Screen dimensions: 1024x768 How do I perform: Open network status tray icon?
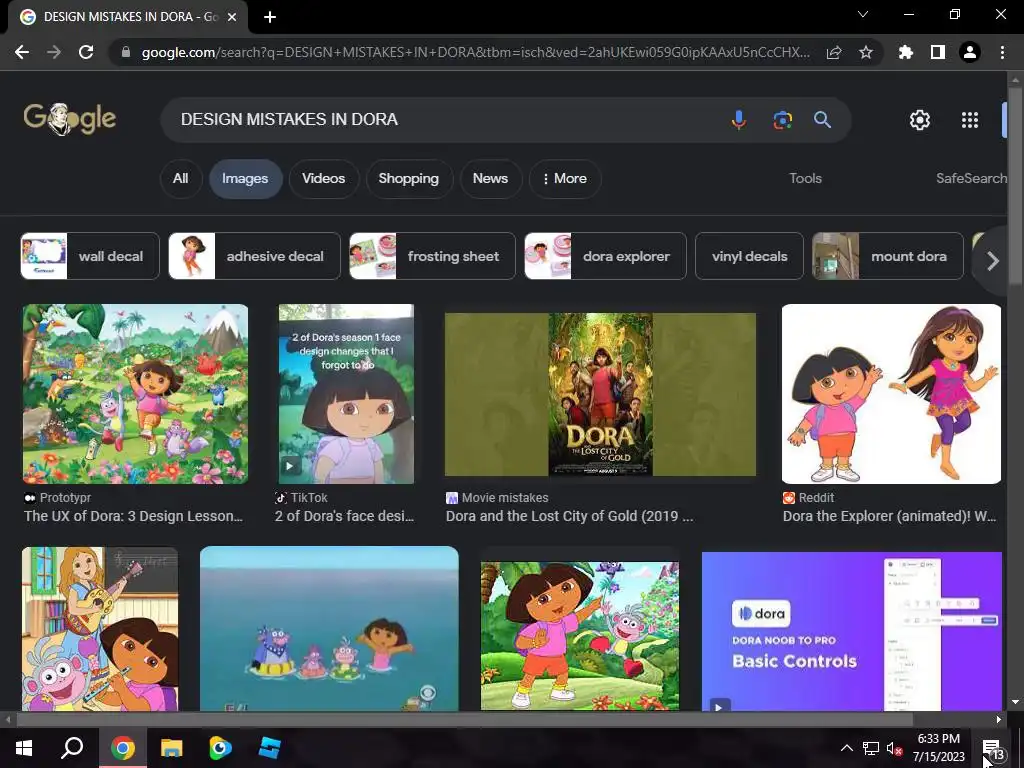point(871,749)
